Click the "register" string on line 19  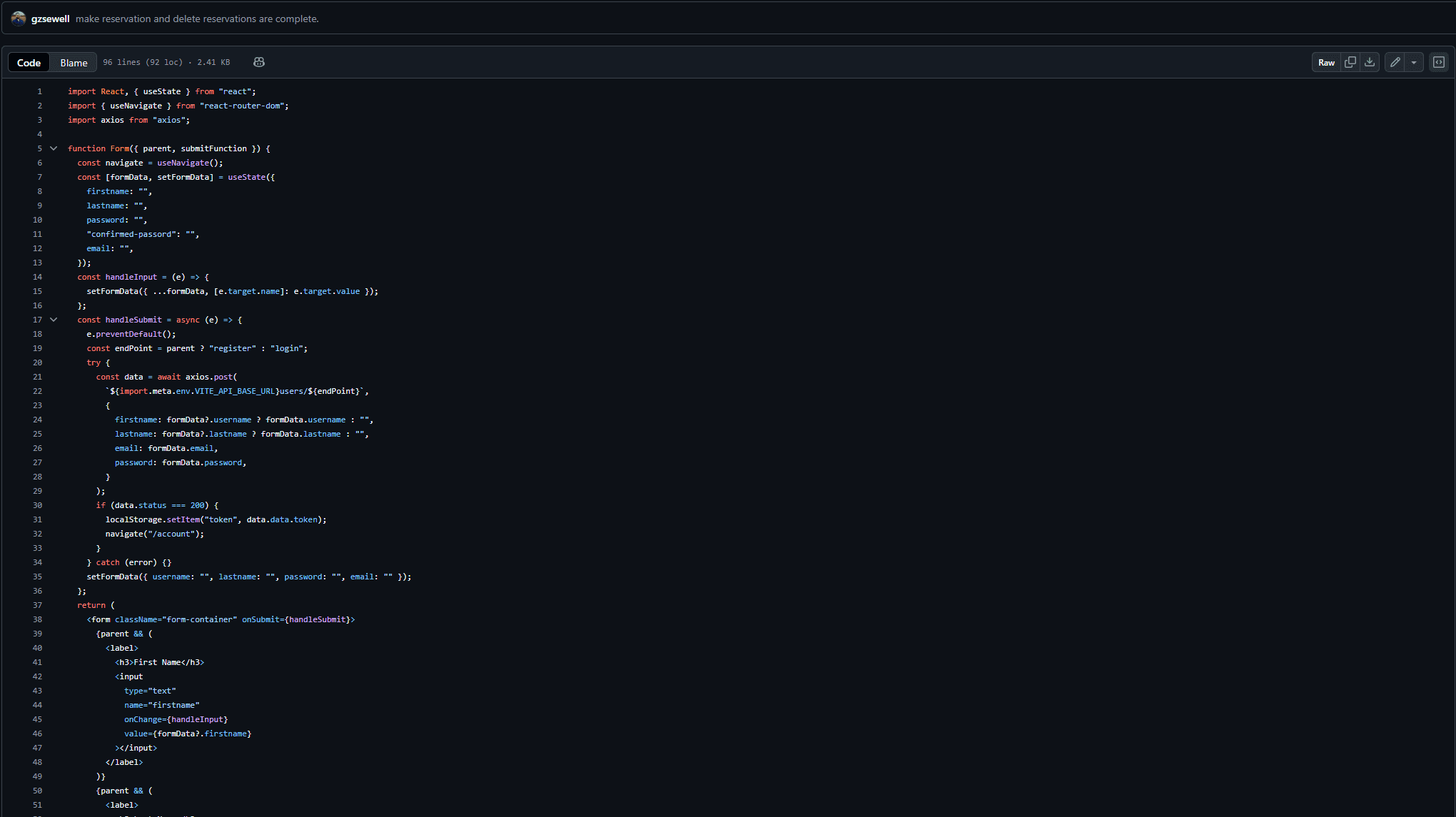click(x=233, y=348)
